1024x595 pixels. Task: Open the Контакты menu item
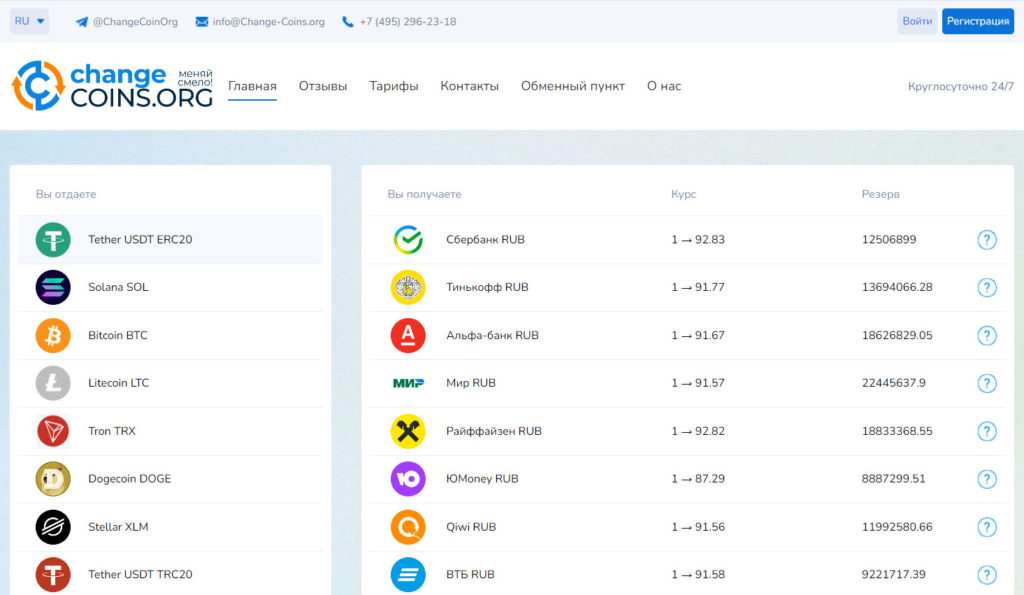pyautogui.click(x=470, y=86)
